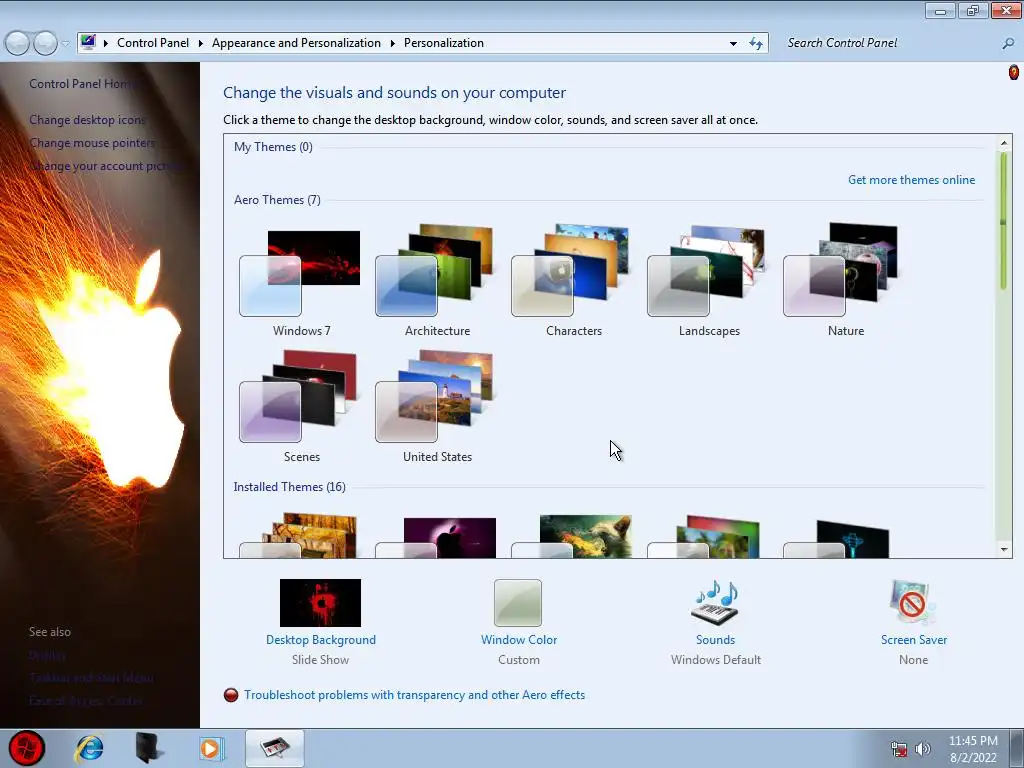Select the installed dark cyan theme

coord(844,538)
